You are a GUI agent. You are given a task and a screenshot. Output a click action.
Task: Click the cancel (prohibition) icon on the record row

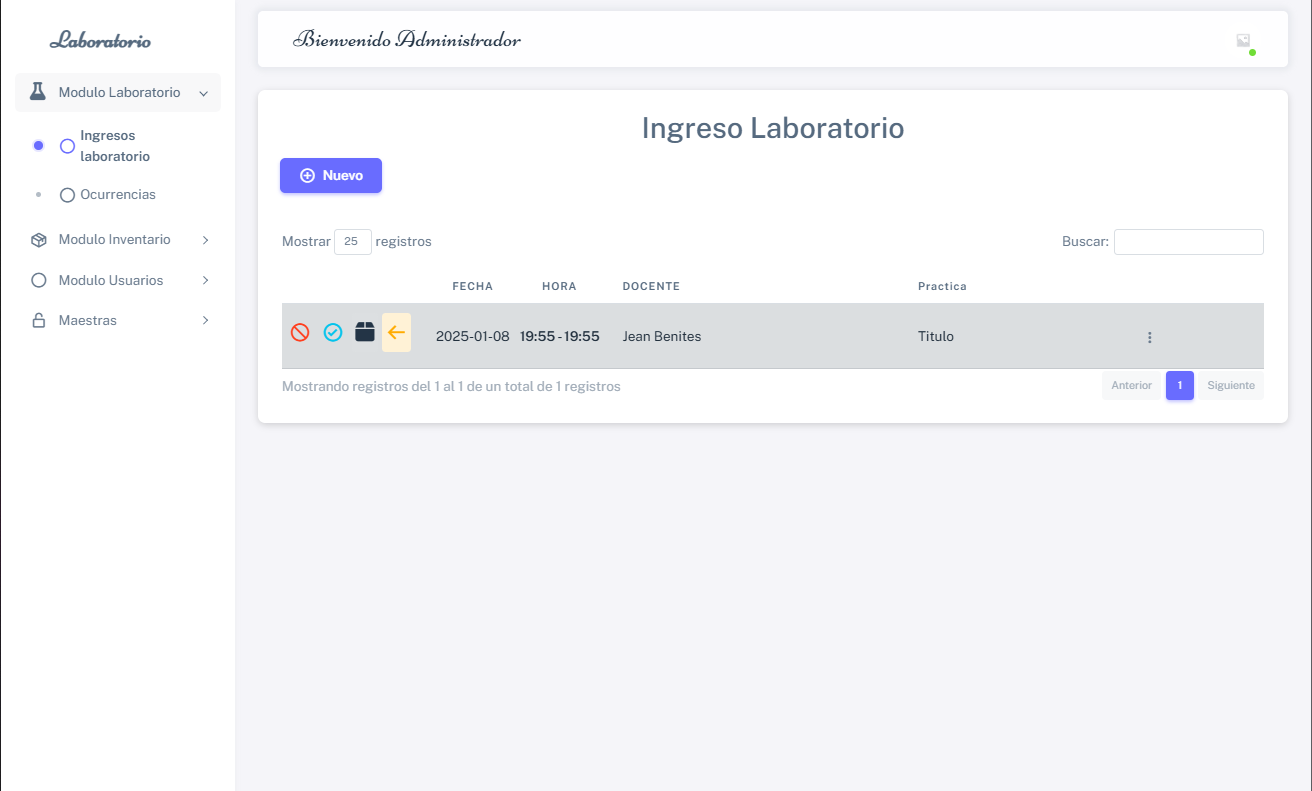(300, 332)
